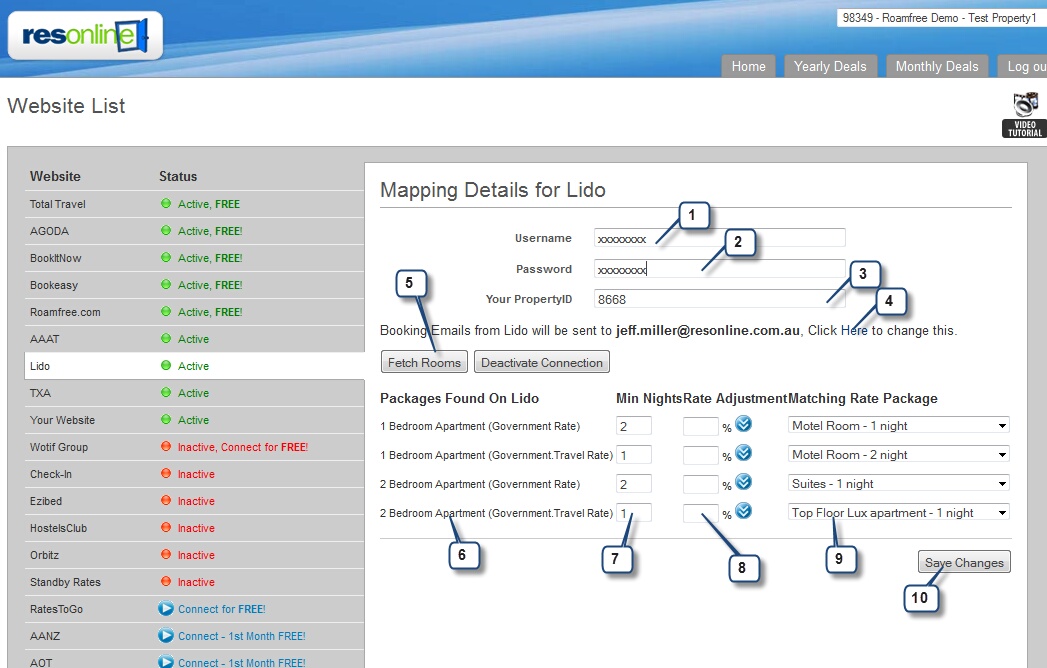Viewport: 1047px width, 668px height.
Task: Go to the Home tab
Action: (x=749, y=66)
